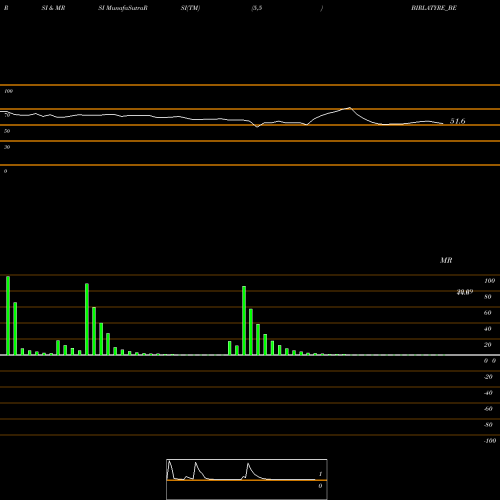Click the current RSI value 51.6
This screenshot has height=500, width=500.
click(x=457, y=121)
